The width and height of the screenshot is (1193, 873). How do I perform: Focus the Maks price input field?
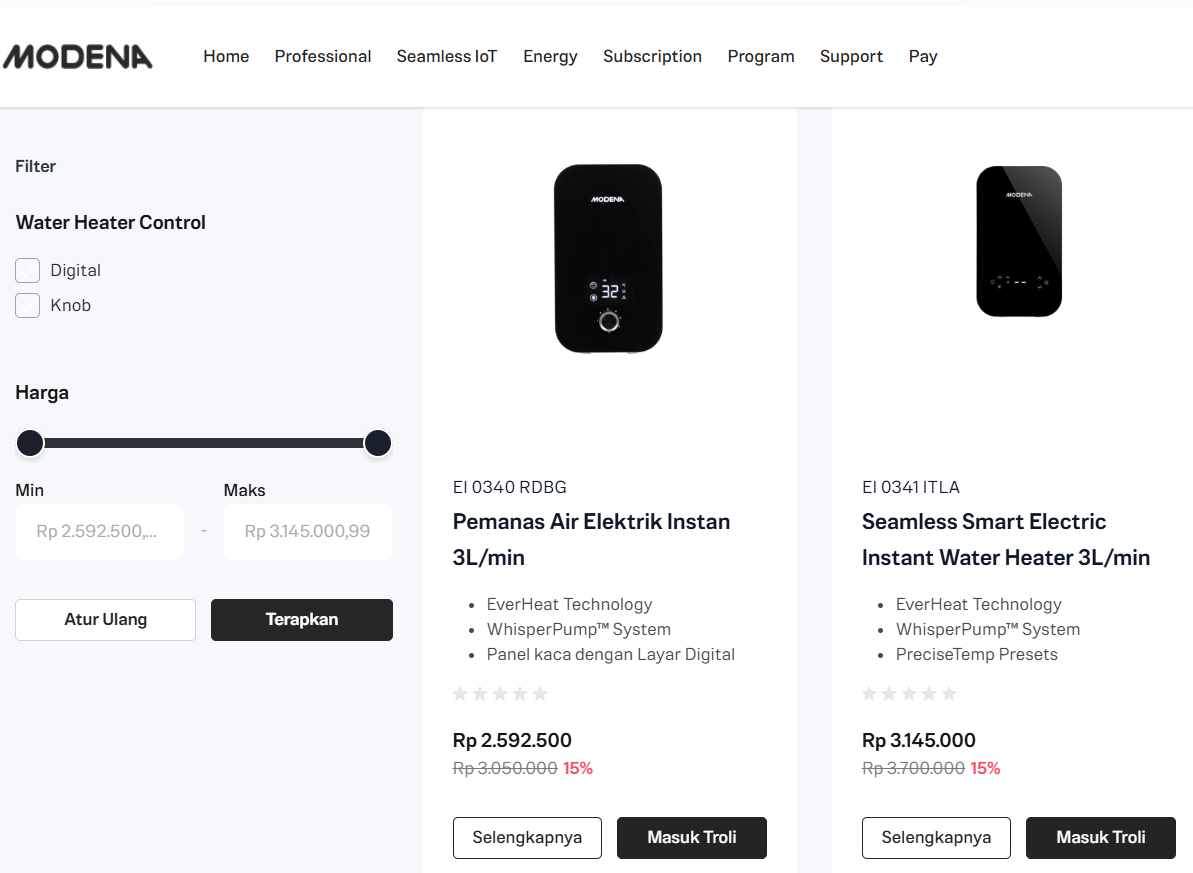pyautogui.click(x=307, y=531)
